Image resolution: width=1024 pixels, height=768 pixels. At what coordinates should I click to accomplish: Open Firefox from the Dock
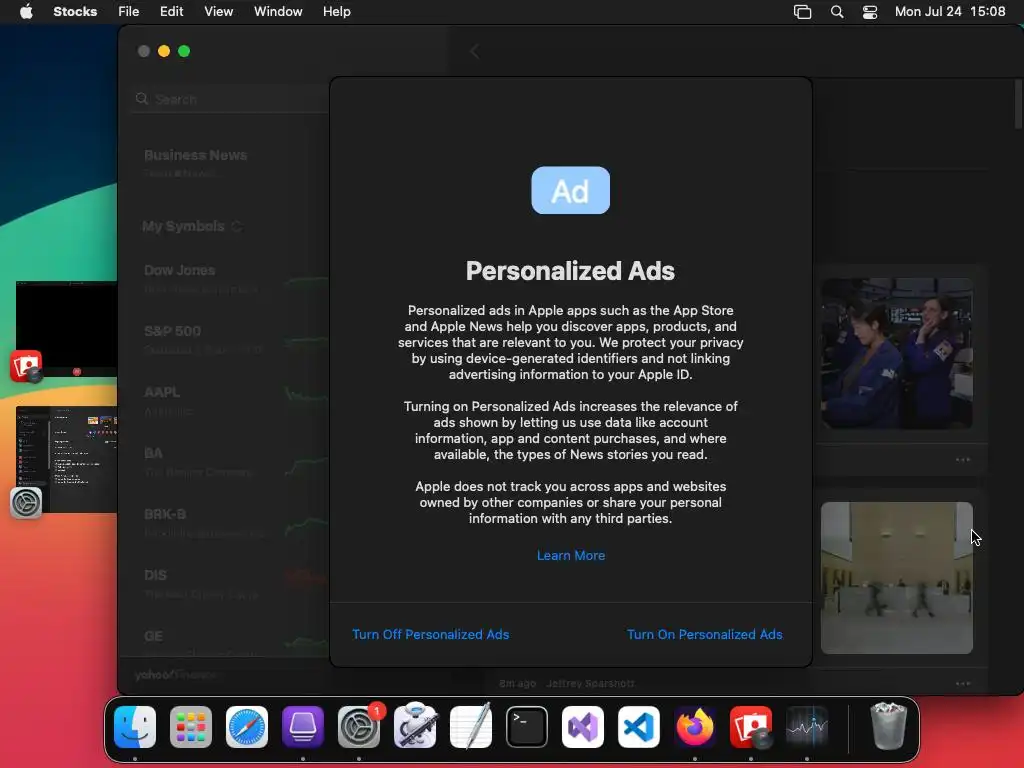pyautogui.click(x=695, y=727)
